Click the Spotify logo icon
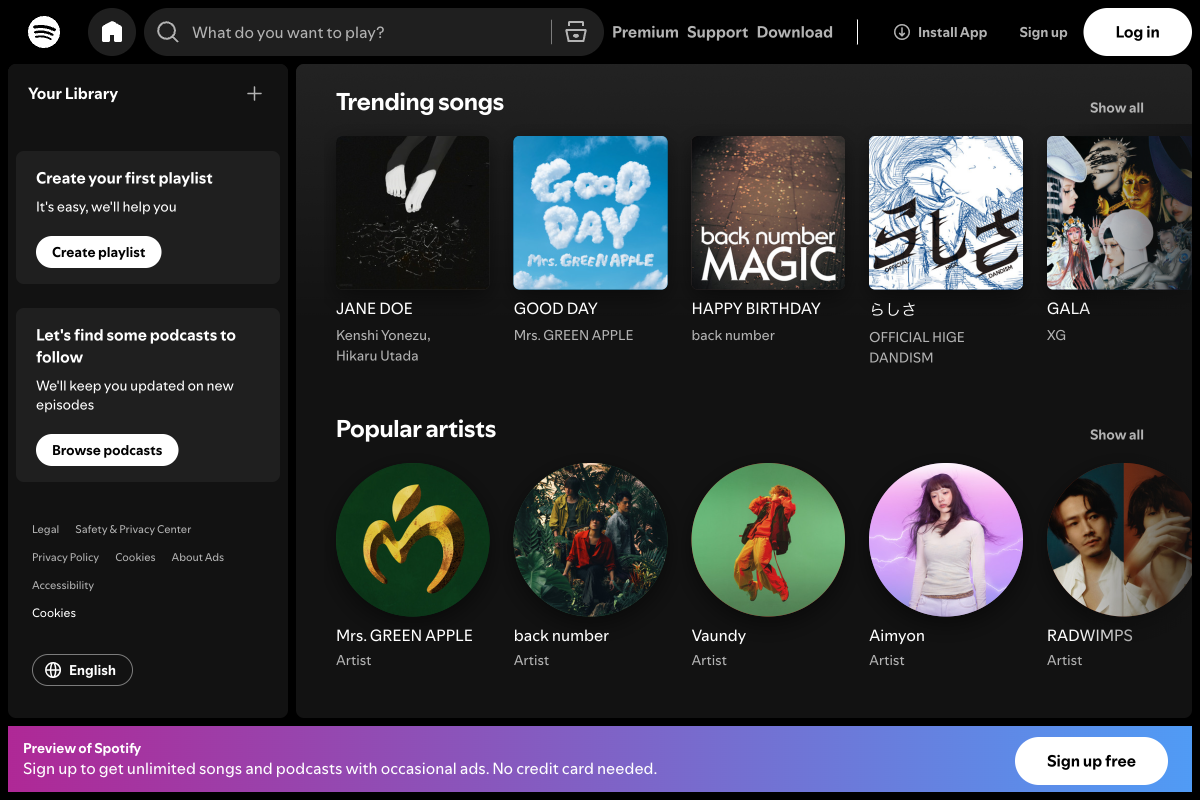This screenshot has height=800, width=1200. pyautogui.click(x=44, y=32)
